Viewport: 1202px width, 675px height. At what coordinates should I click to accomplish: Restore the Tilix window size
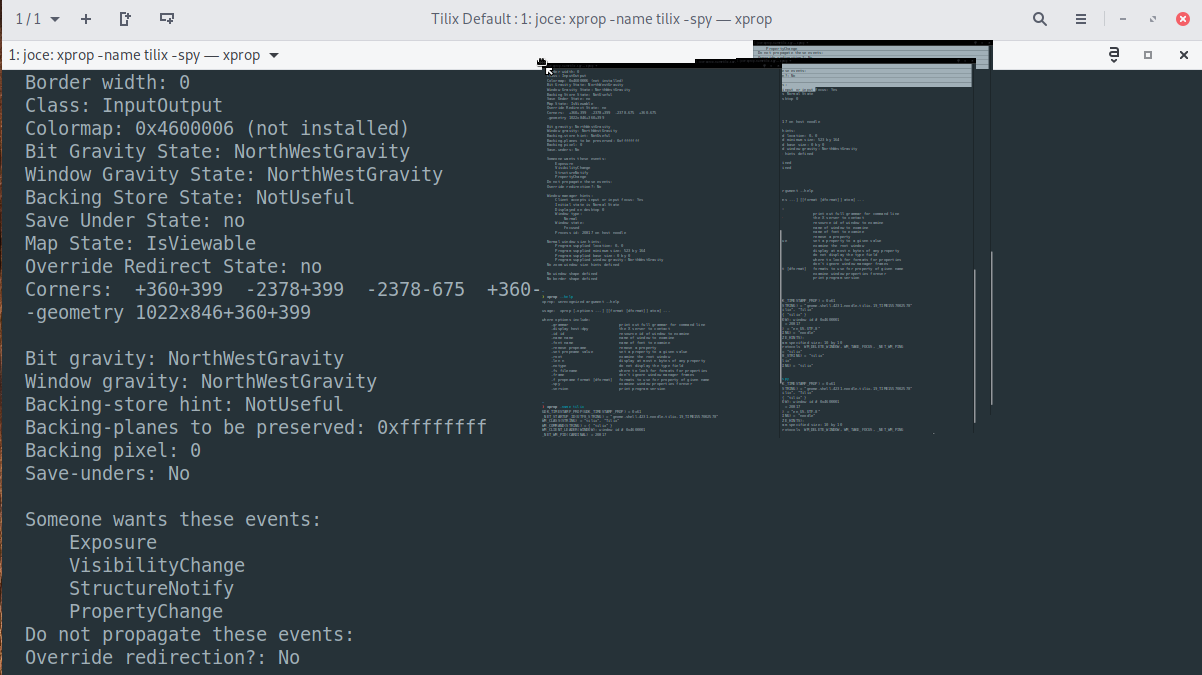(1153, 19)
